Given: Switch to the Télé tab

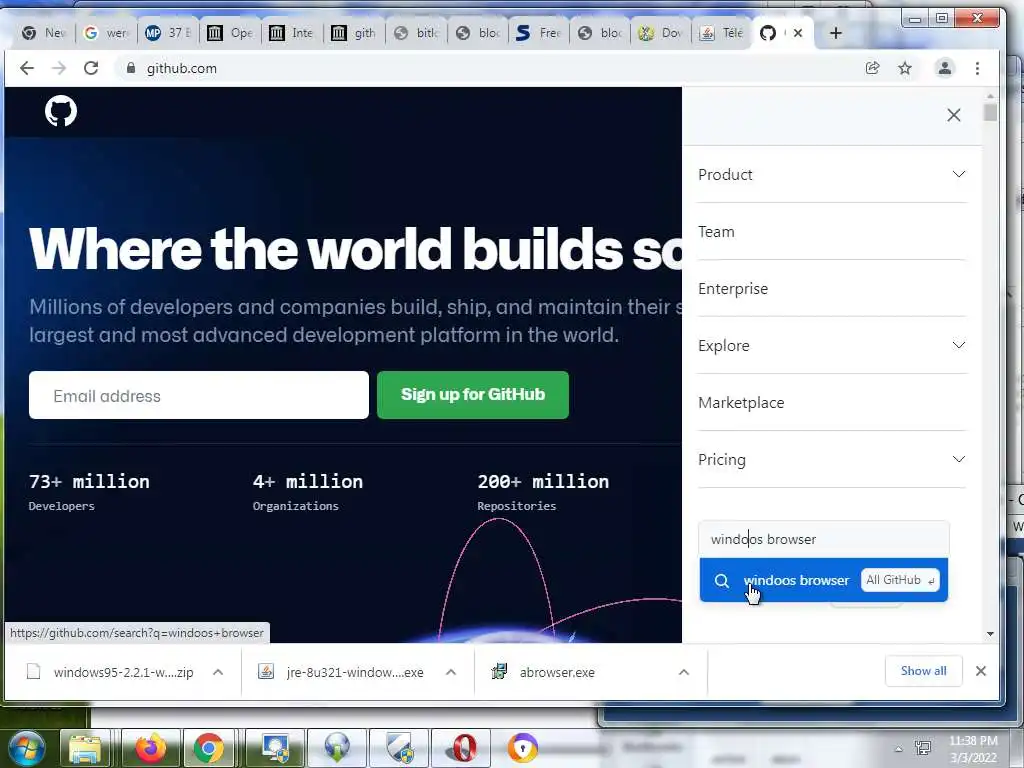Looking at the screenshot, I should (722, 33).
